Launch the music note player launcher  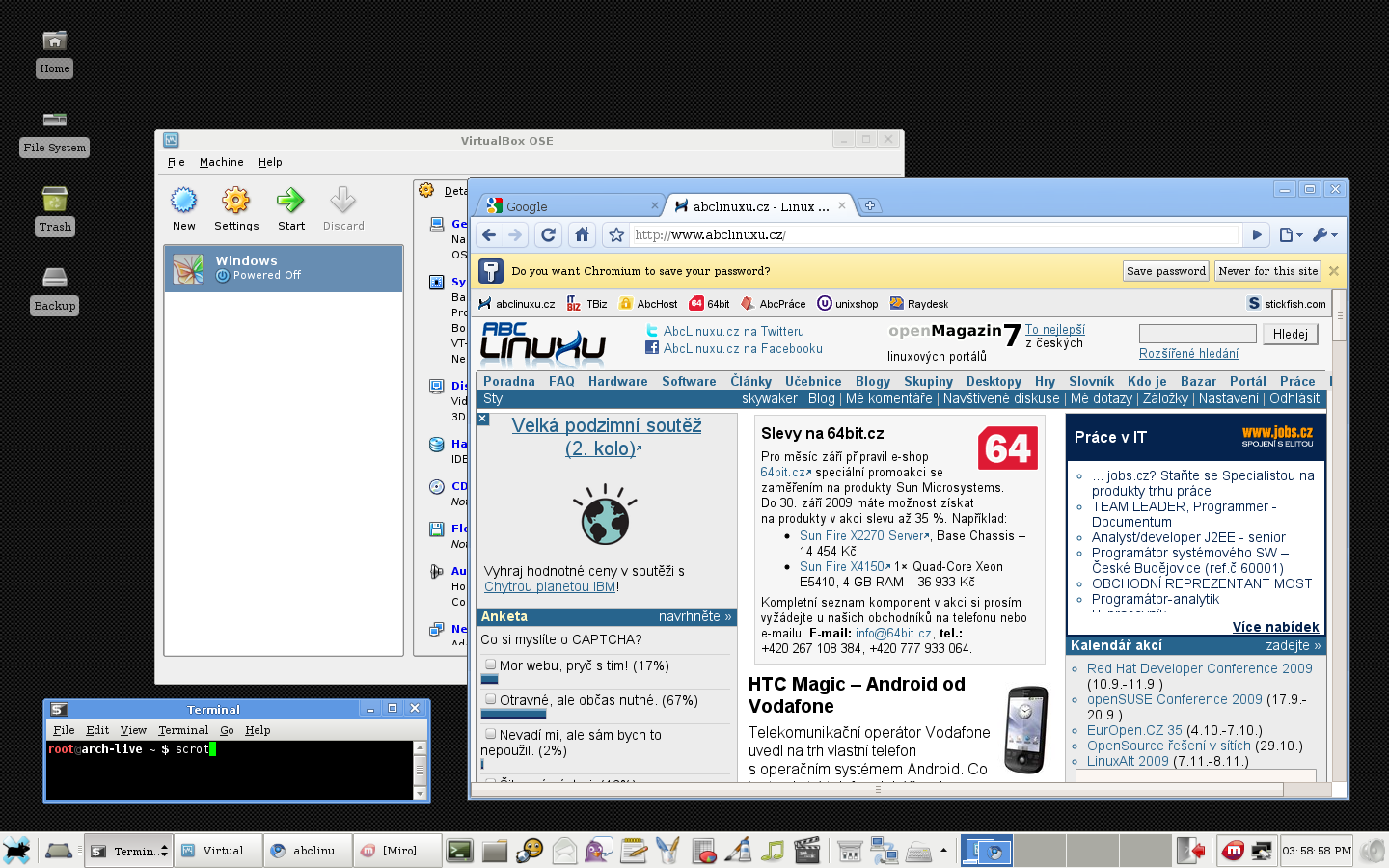click(773, 851)
